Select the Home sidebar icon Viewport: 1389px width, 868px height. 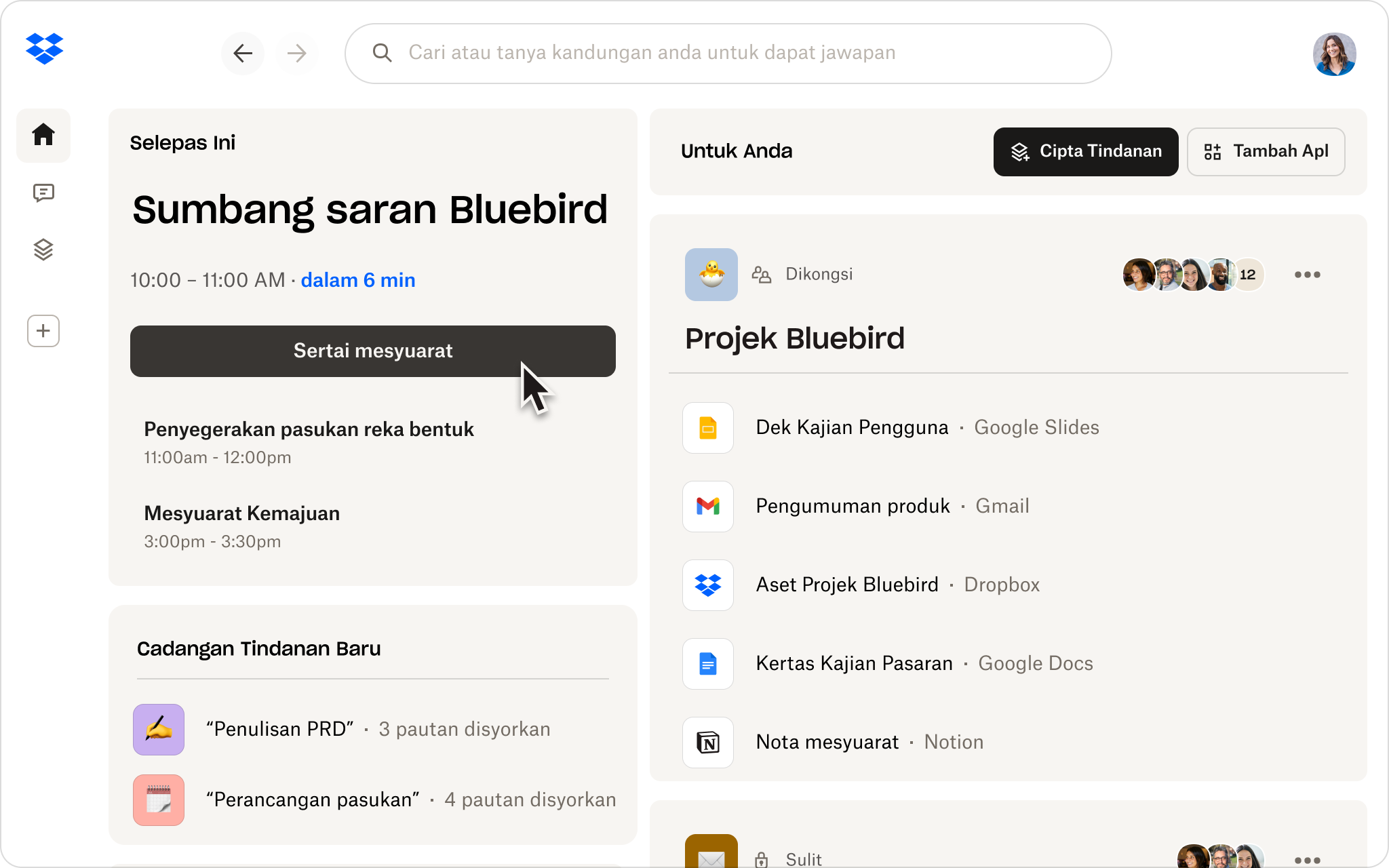click(x=43, y=135)
